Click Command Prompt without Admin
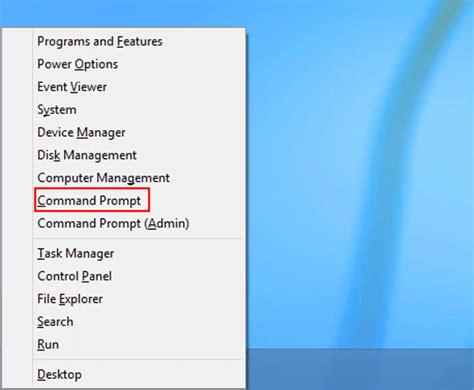This screenshot has height=390, width=474. pyautogui.click(x=89, y=201)
